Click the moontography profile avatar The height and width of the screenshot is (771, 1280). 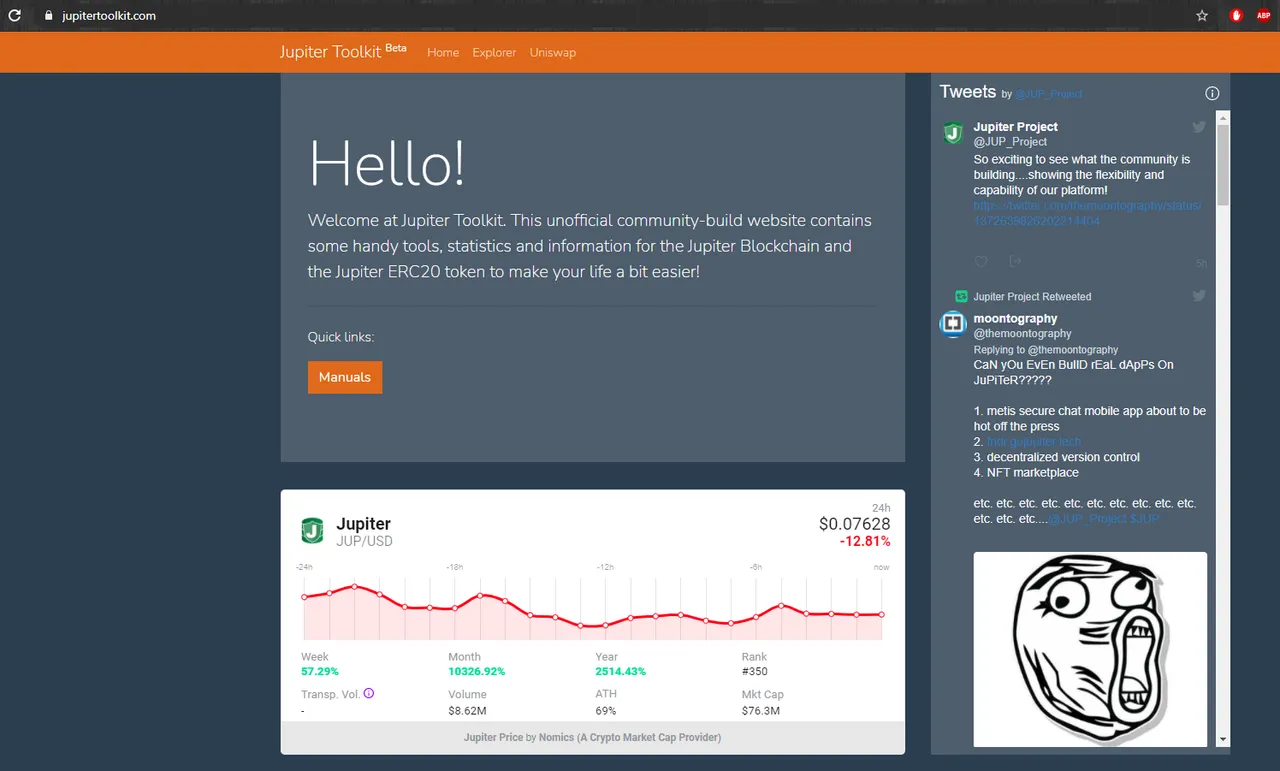(953, 325)
